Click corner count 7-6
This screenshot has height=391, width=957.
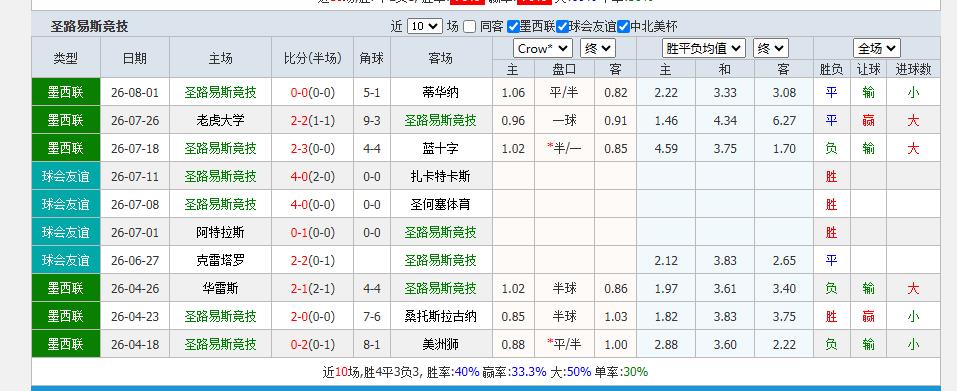tap(372, 317)
